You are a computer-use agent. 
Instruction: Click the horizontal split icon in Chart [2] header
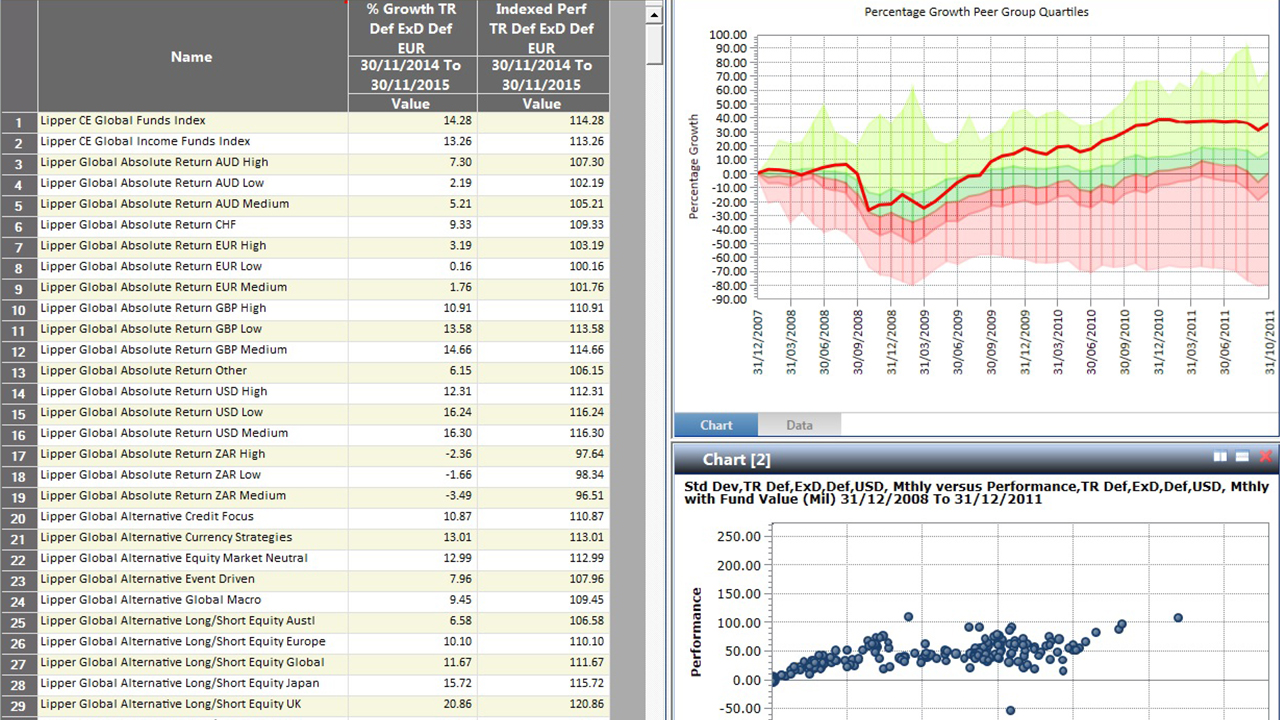pos(1242,457)
